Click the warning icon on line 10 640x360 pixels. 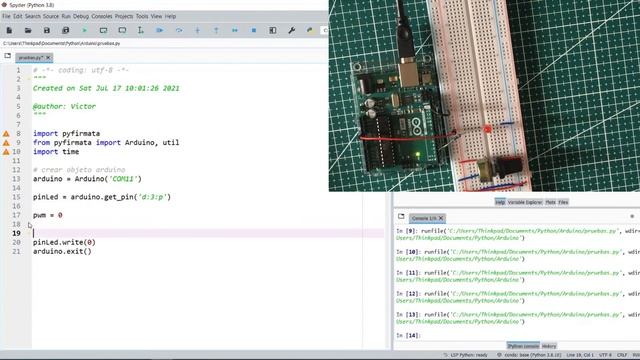coord(6,151)
